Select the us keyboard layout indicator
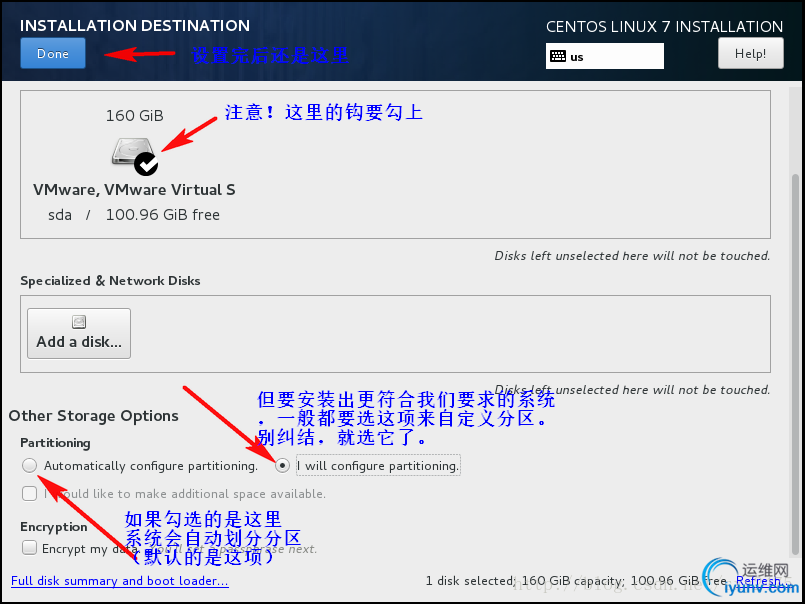The image size is (805, 604). pyautogui.click(x=605, y=56)
